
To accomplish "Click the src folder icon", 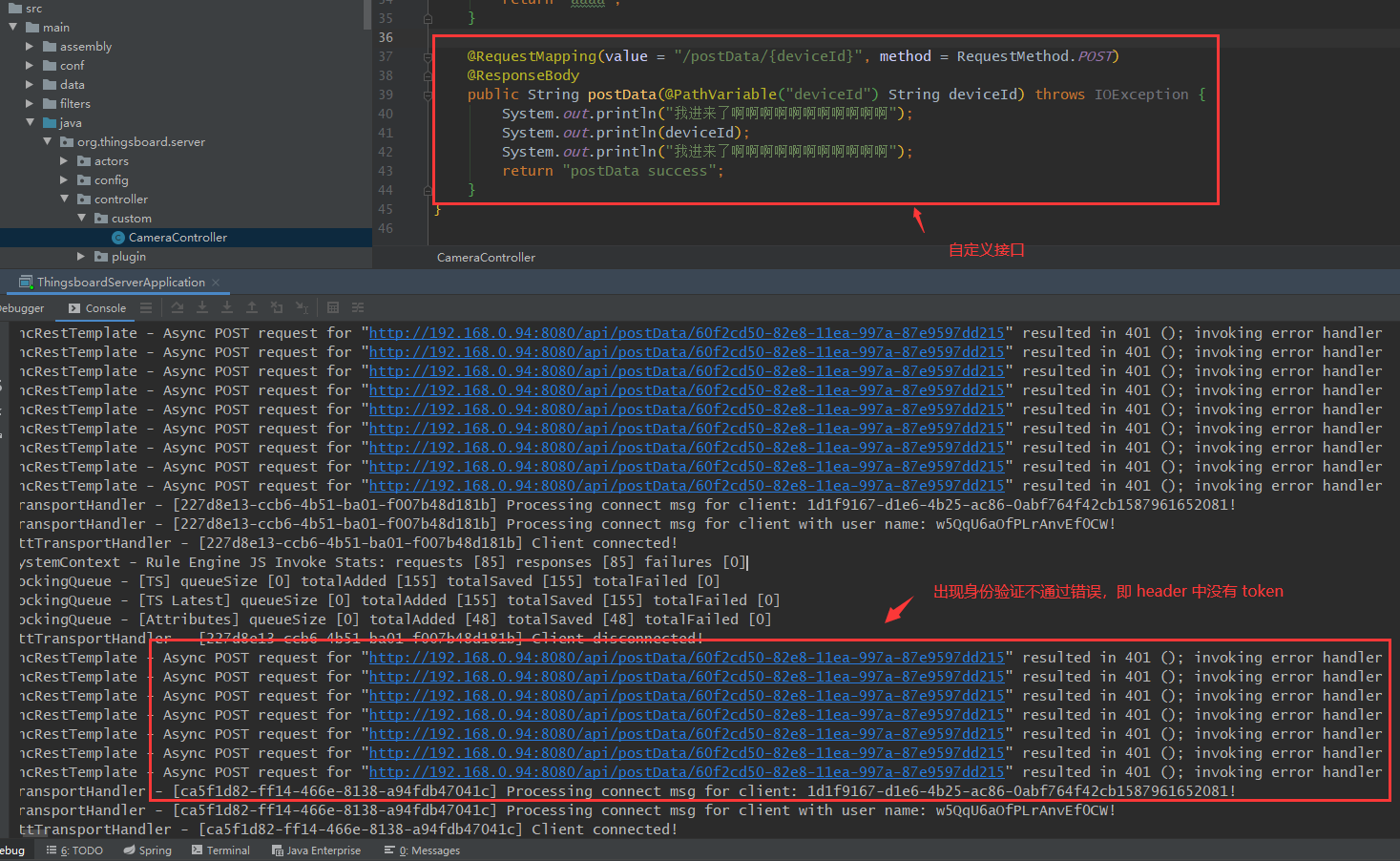I will click(x=15, y=9).
